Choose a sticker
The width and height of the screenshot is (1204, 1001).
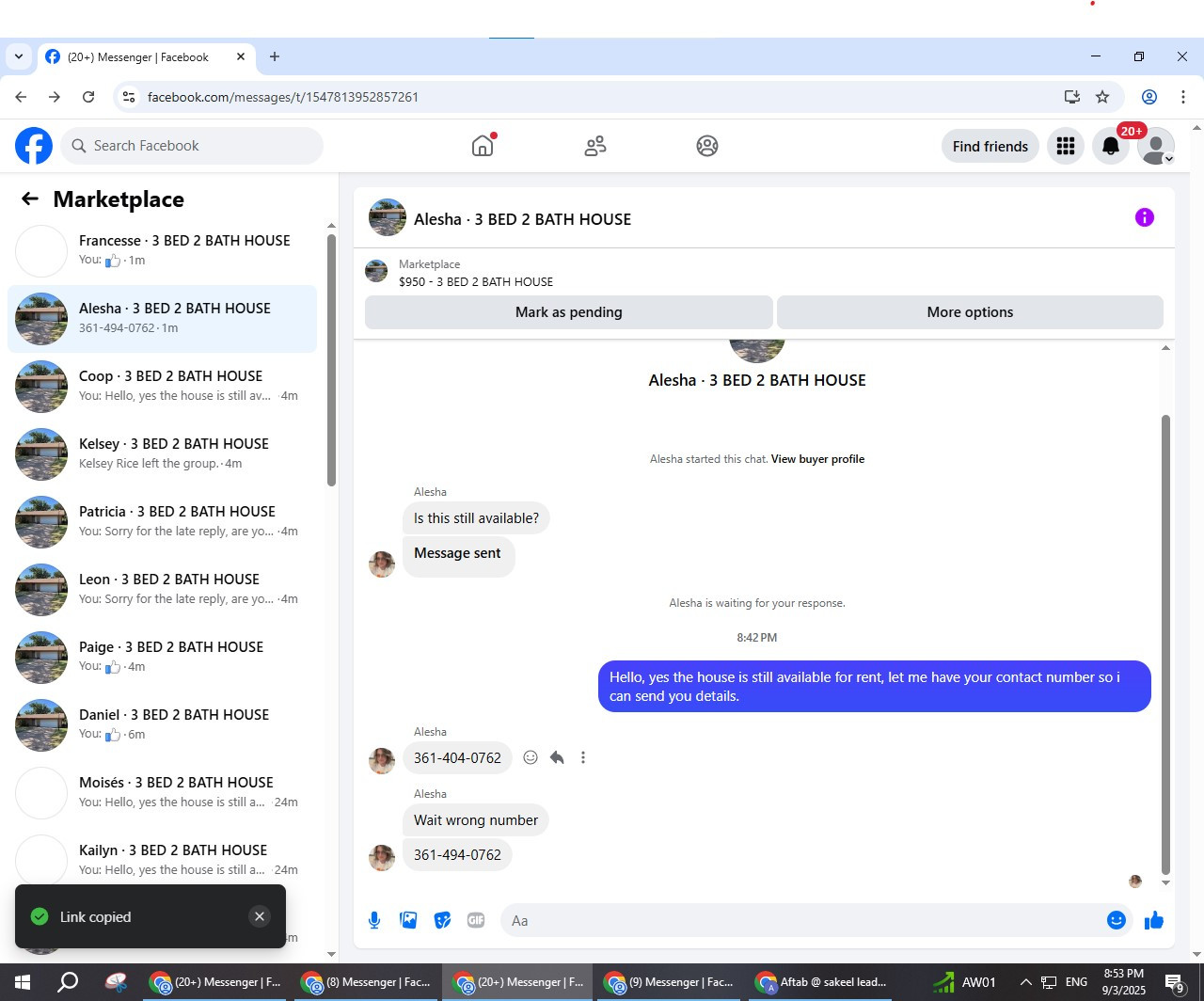click(442, 920)
